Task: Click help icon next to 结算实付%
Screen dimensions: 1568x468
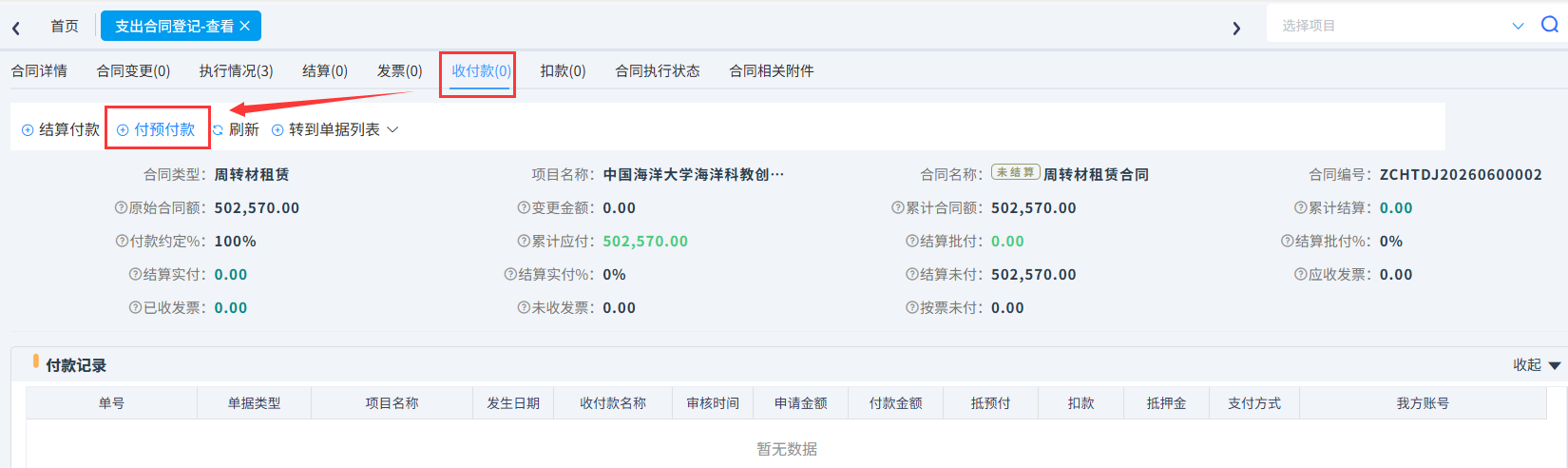Action: tap(510, 274)
